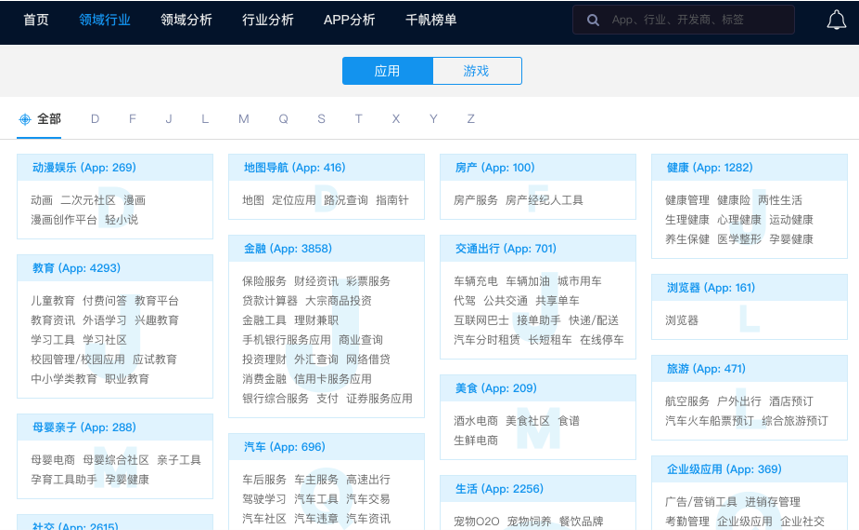Open the 交通出行 (App: 701) category
859x530 pixels.
pos(506,249)
